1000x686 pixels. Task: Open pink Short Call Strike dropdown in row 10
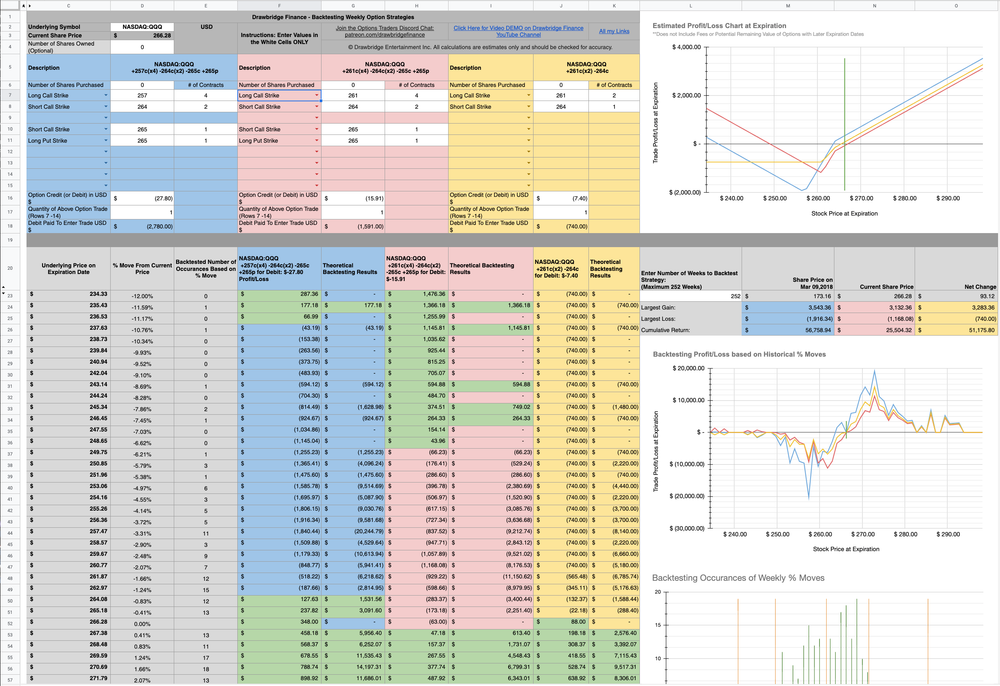317,129
